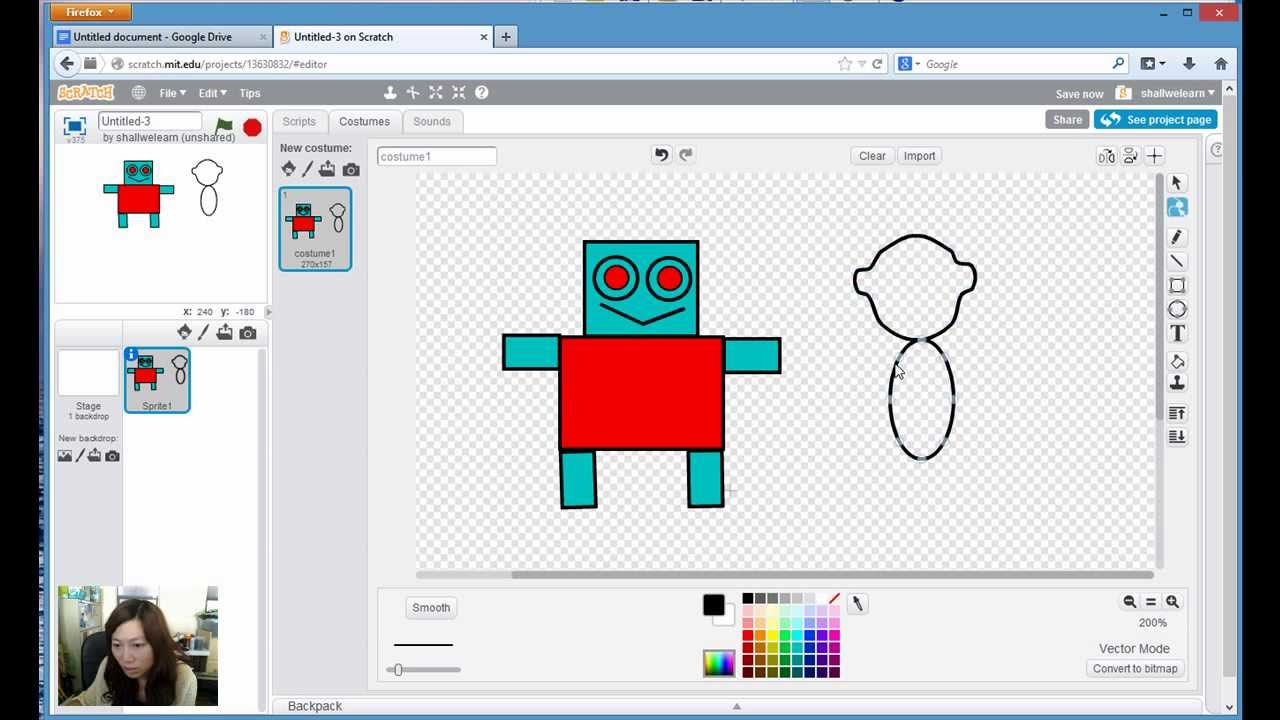Select the Text tool
The width and height of the screenshot is (1280, 720).
1177,333
